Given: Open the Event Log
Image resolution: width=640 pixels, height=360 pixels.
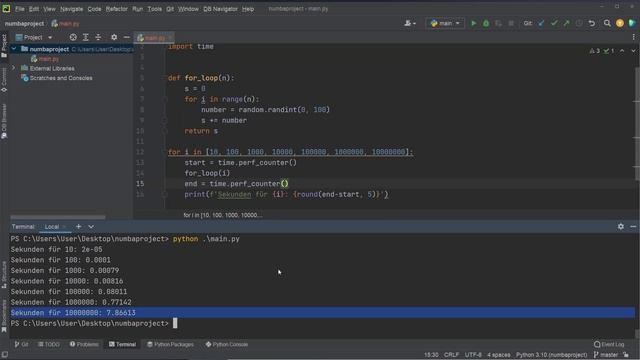Looking at the screenshot, I should tap(609, 344).
